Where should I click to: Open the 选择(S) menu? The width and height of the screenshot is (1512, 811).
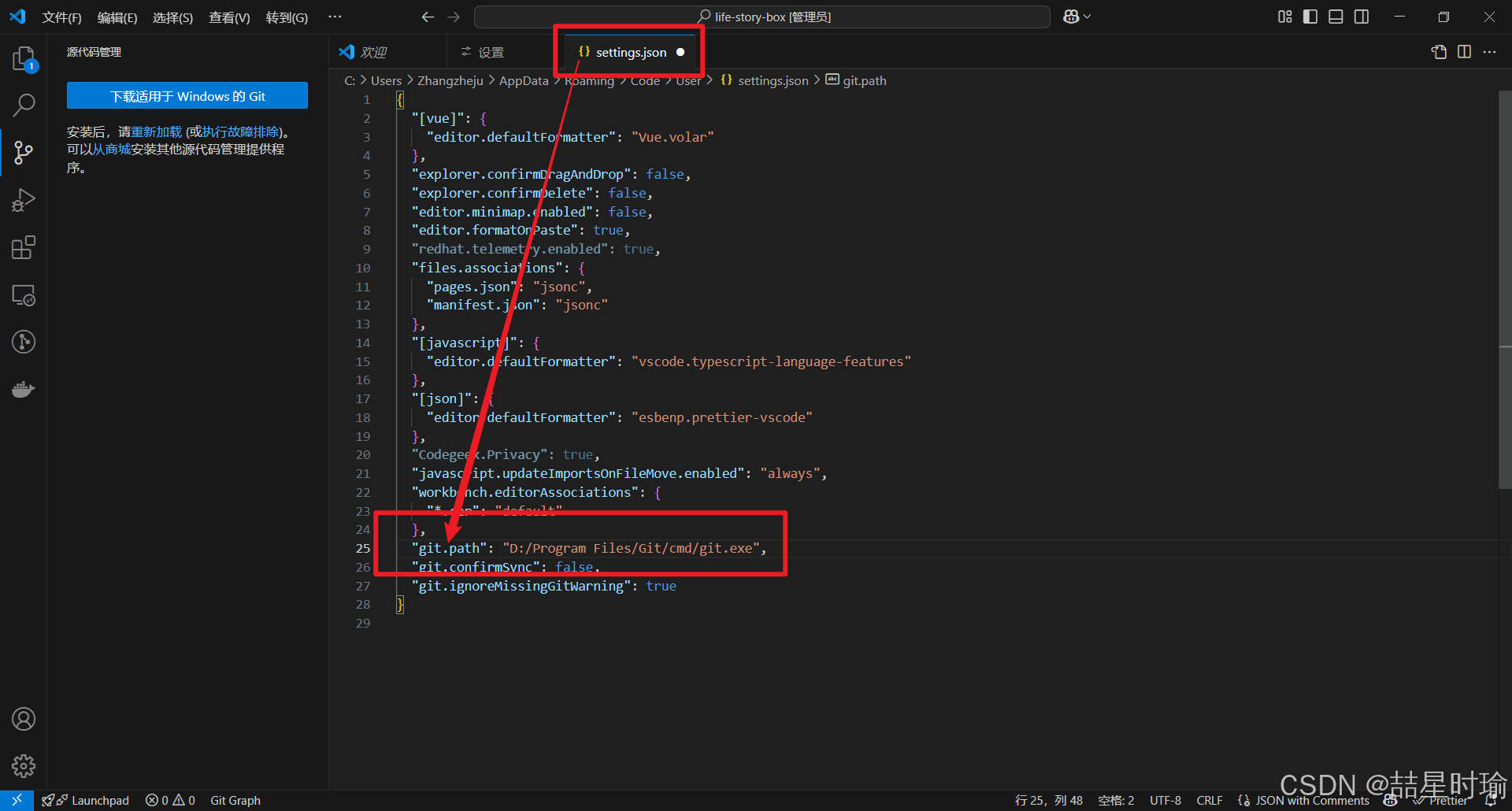click(172, 17)
